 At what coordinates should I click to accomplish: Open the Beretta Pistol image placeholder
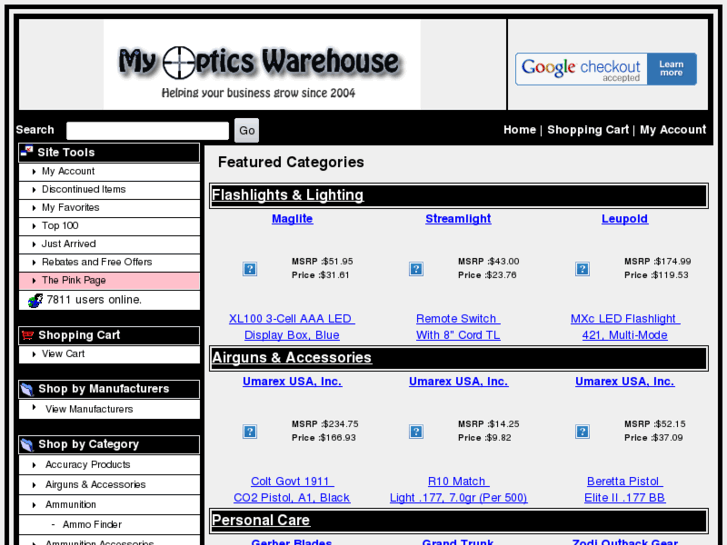click(x=582, y=431)
